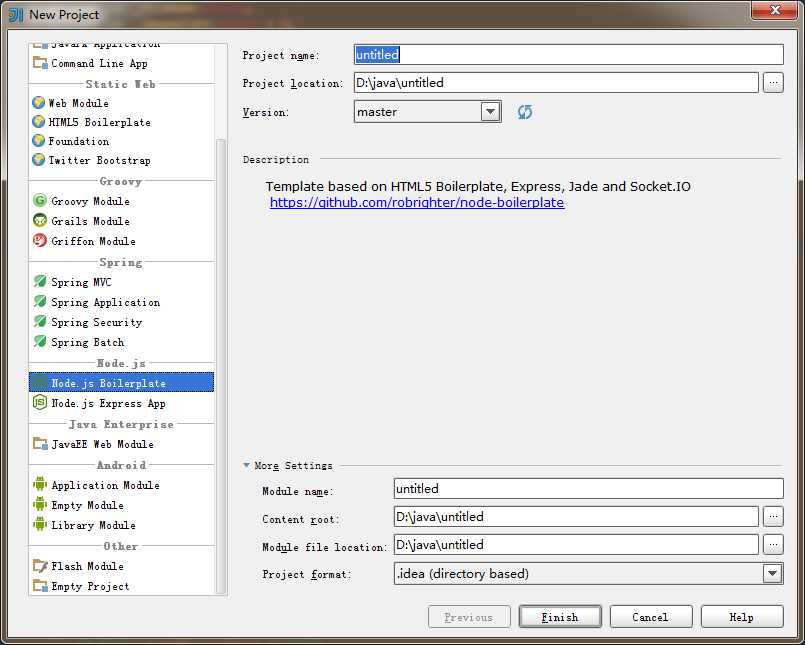Click into the Project location field
Screen dimensions: 805x645
[x=556, y=82]
